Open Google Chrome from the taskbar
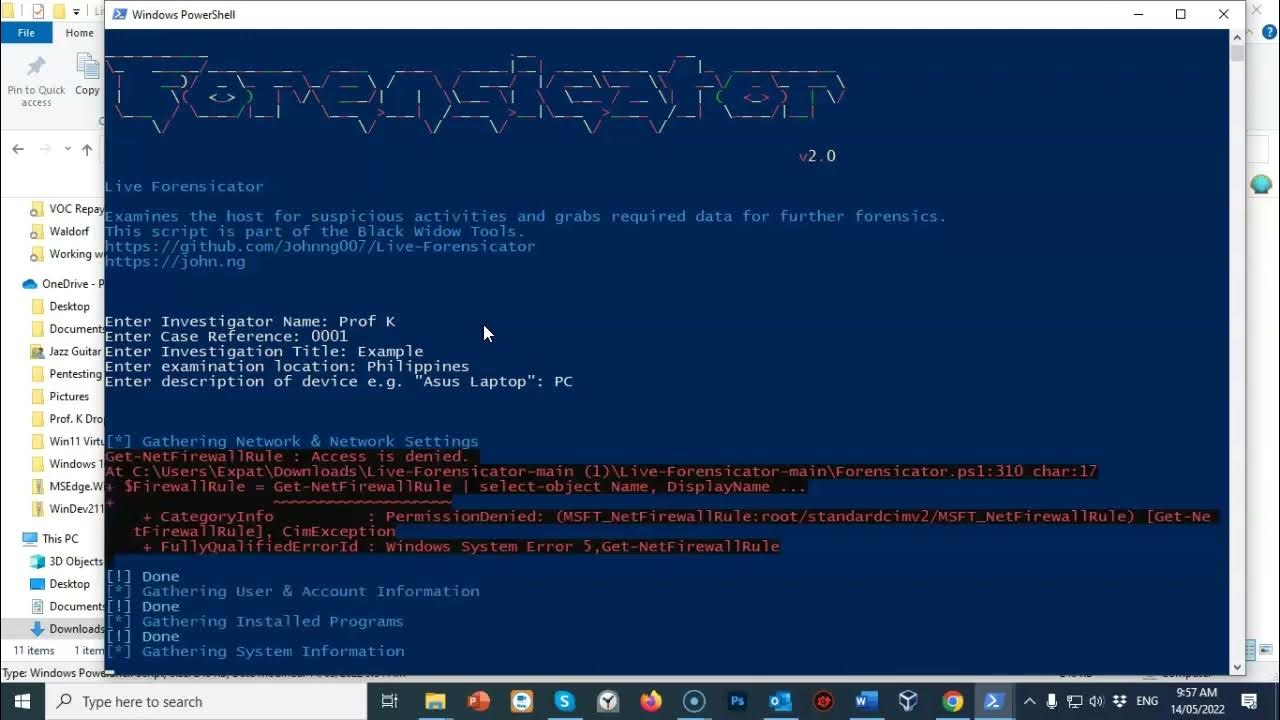 coord(952,701)
